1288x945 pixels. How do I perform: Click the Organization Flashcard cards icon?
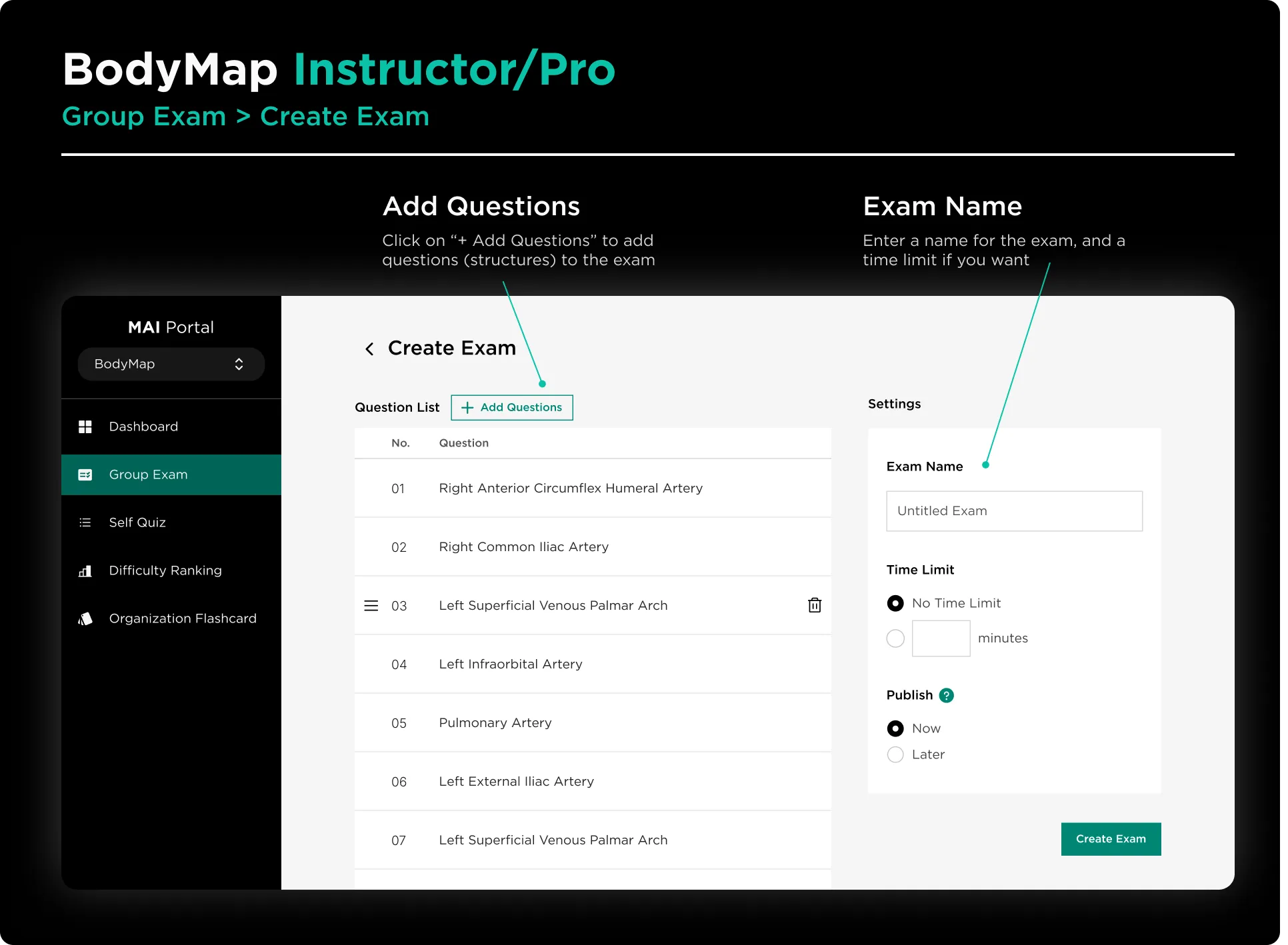point(85,618)
